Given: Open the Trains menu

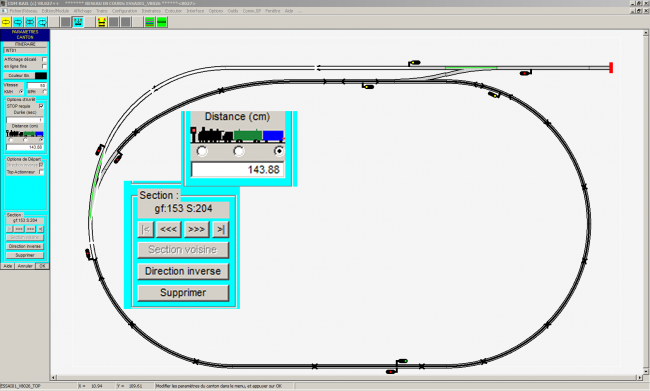Looking at the screenshot, I should pyautogui.click(x=102, y=11).
